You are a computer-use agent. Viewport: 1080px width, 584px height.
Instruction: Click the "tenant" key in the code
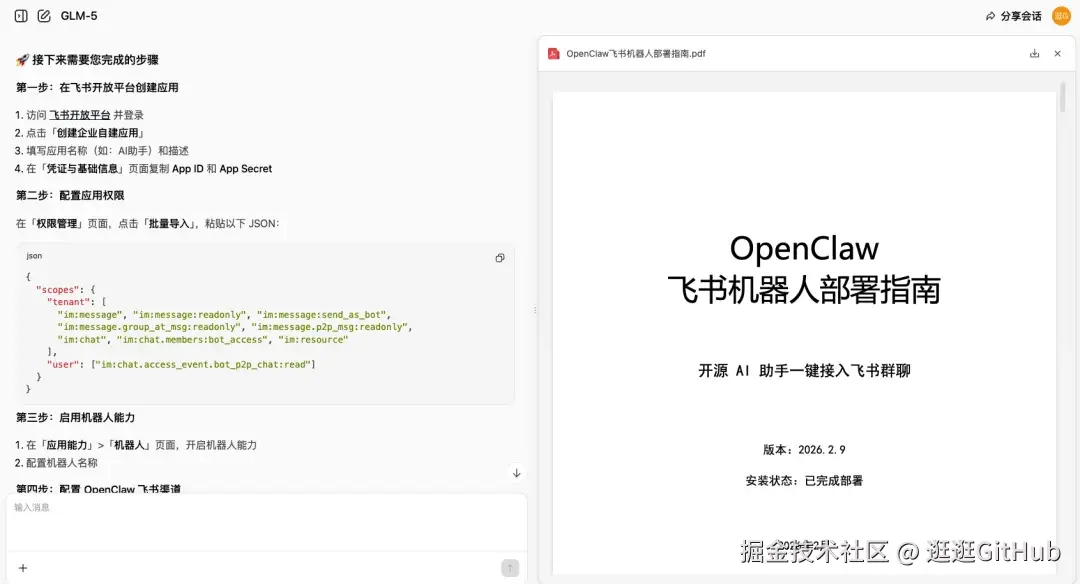click(x=68, y=302)
